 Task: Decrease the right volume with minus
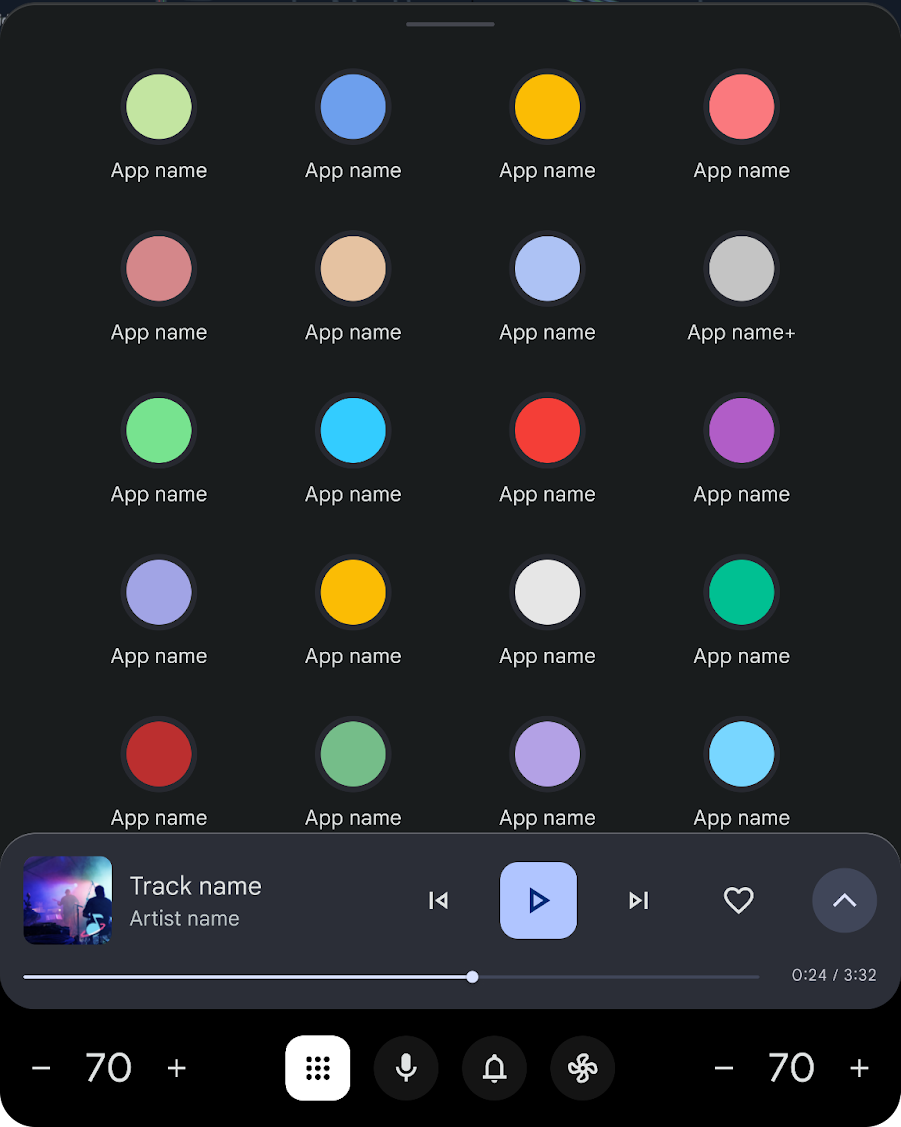[724, 1067]
